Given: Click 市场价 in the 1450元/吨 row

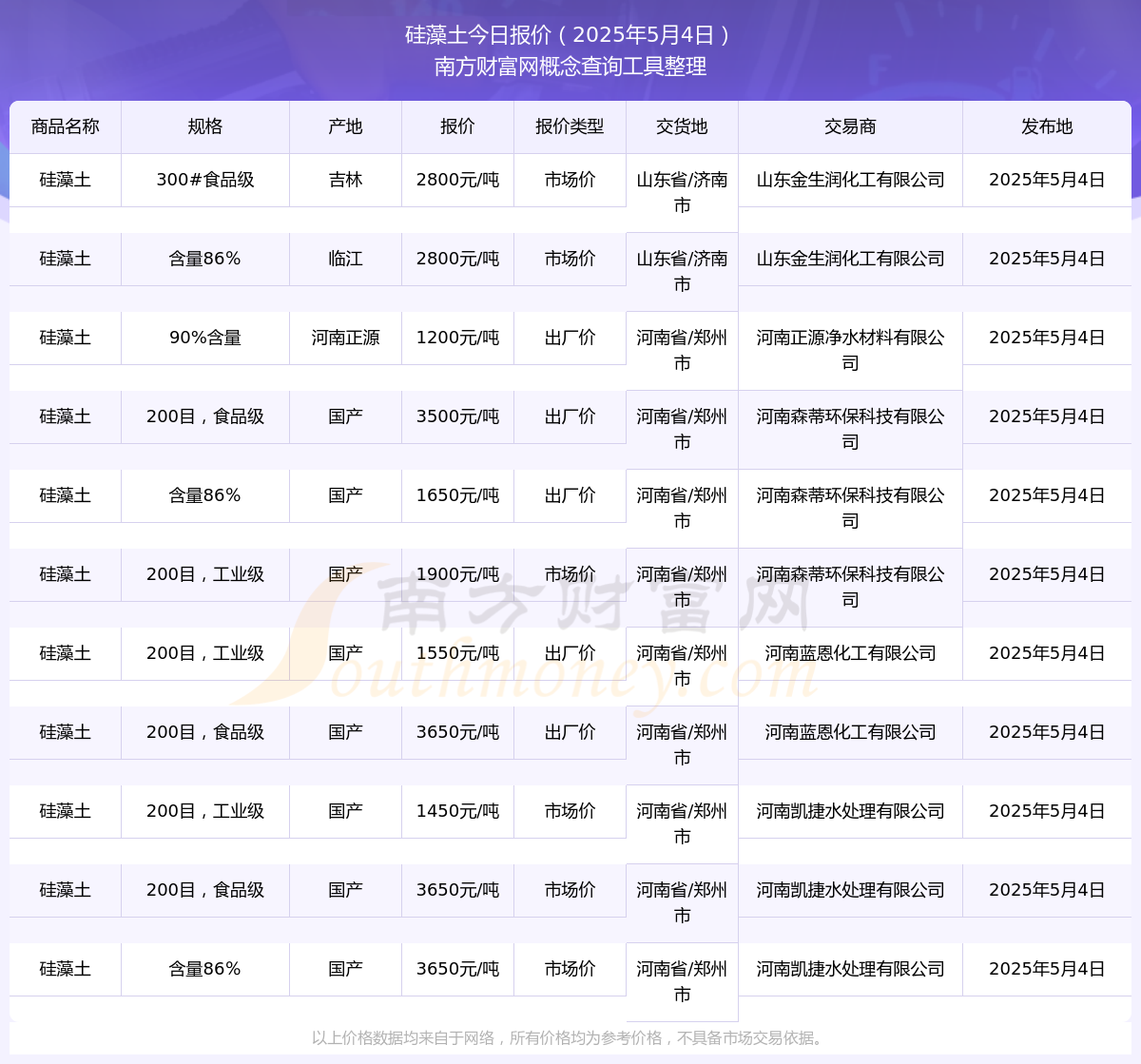Looking at the screenshot, I should pos(570,811).
